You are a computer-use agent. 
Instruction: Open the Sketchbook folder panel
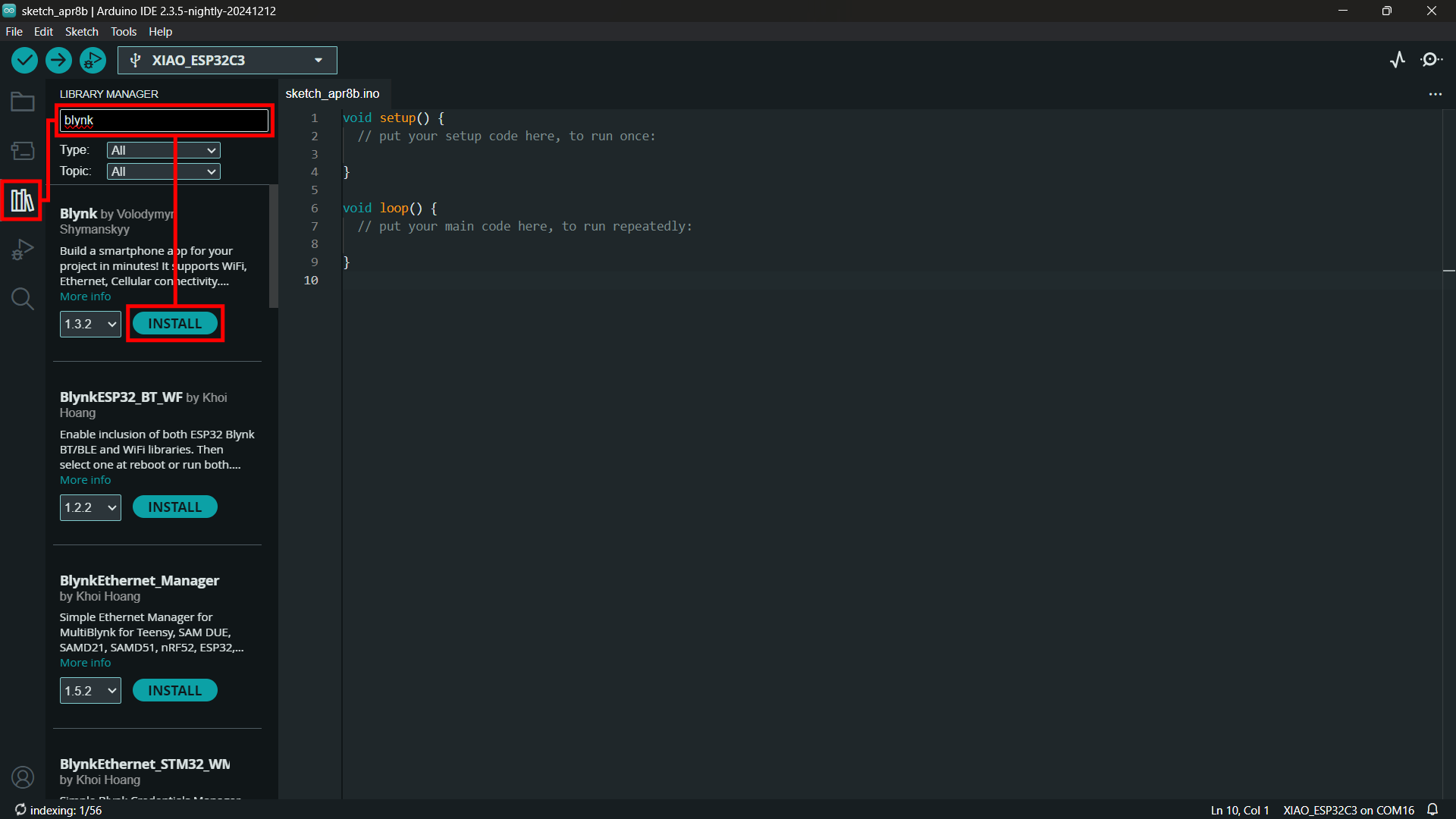click(x=23, y=102)
